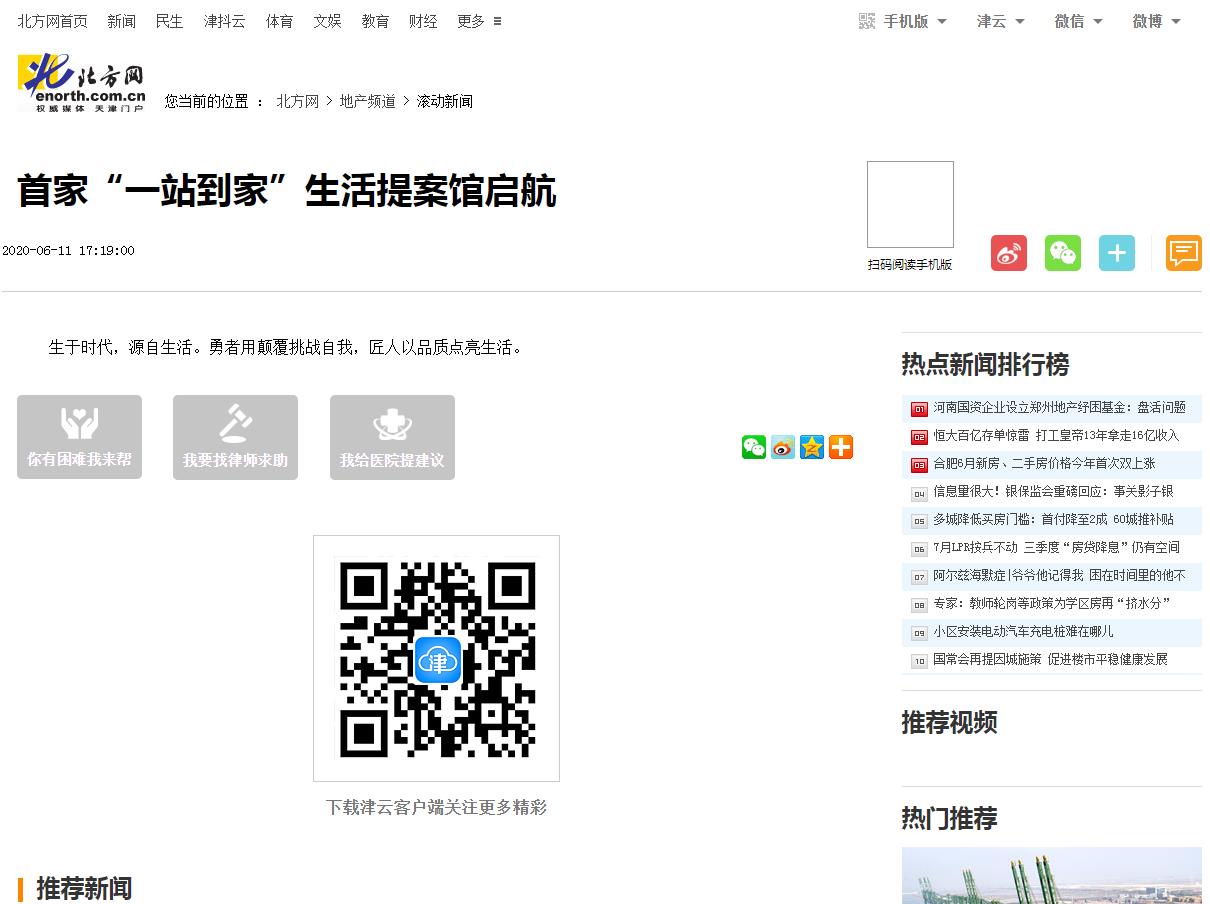The width and height of the screenshot is (1210, 904).
Task: Click the caption 下载津云客户端关注更多精彩
Action: pyautogui.click(x=436, y=807)
